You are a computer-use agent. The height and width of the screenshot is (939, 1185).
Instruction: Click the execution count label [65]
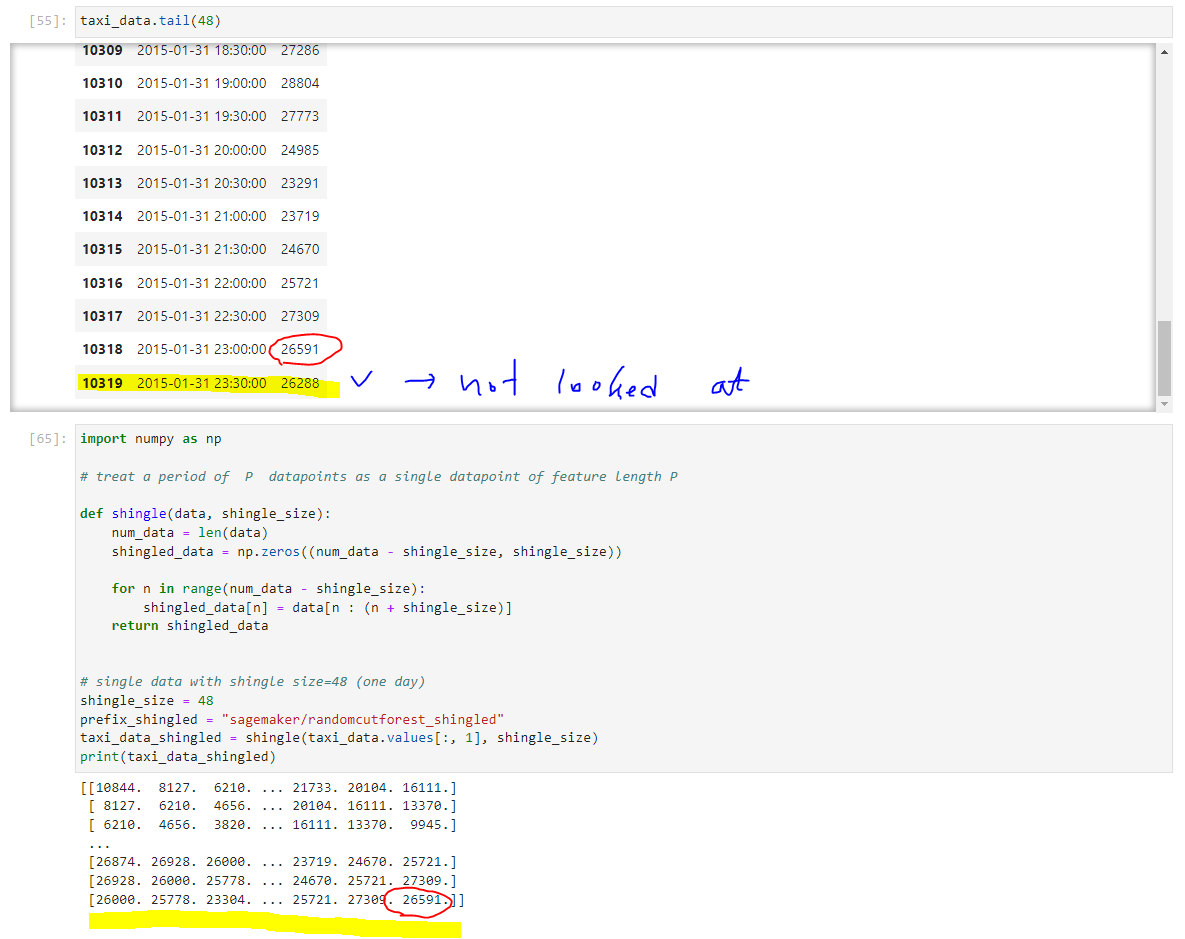point(43,438)
